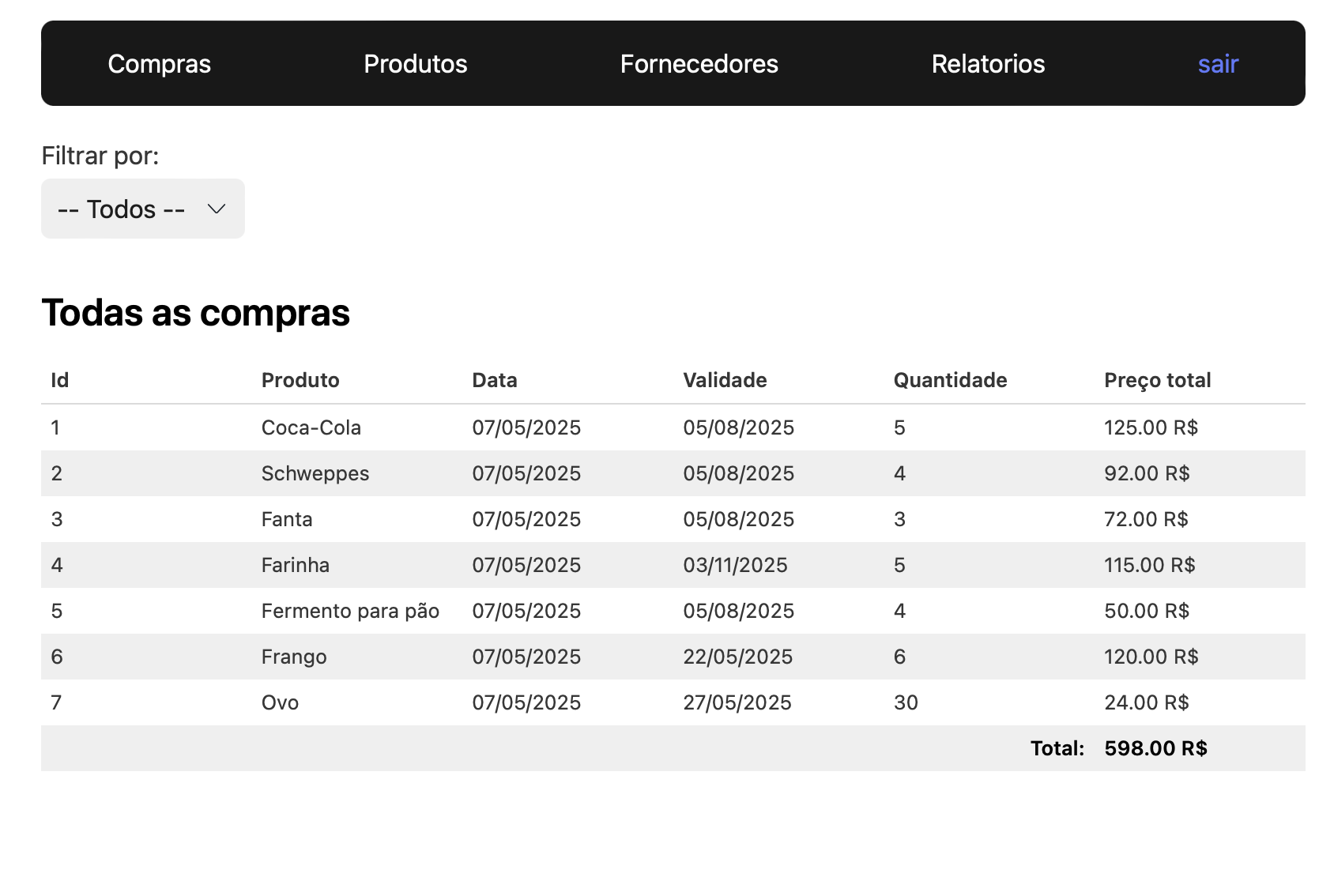1334x896 pixels.
Task: Click the Id column header
Action: point(60,380)
